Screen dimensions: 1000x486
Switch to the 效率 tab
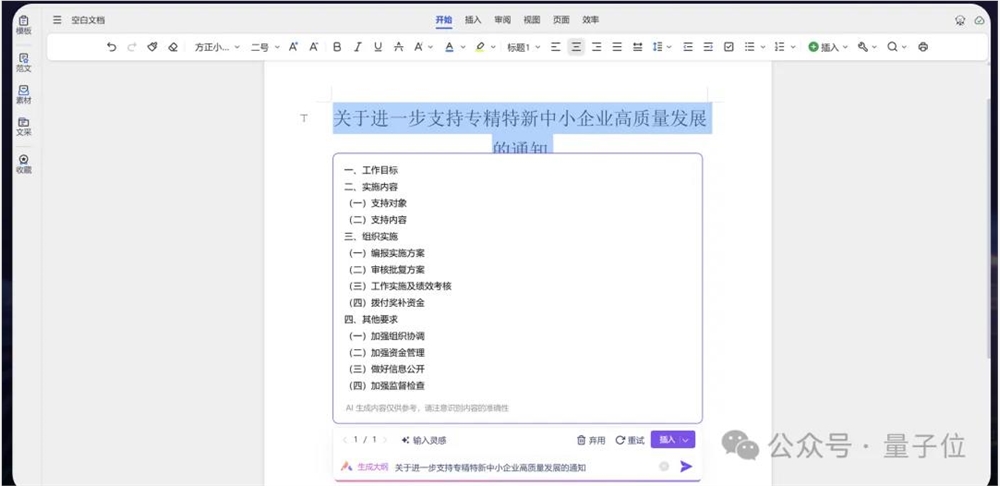pyautogui.click(x=591, y=20)
